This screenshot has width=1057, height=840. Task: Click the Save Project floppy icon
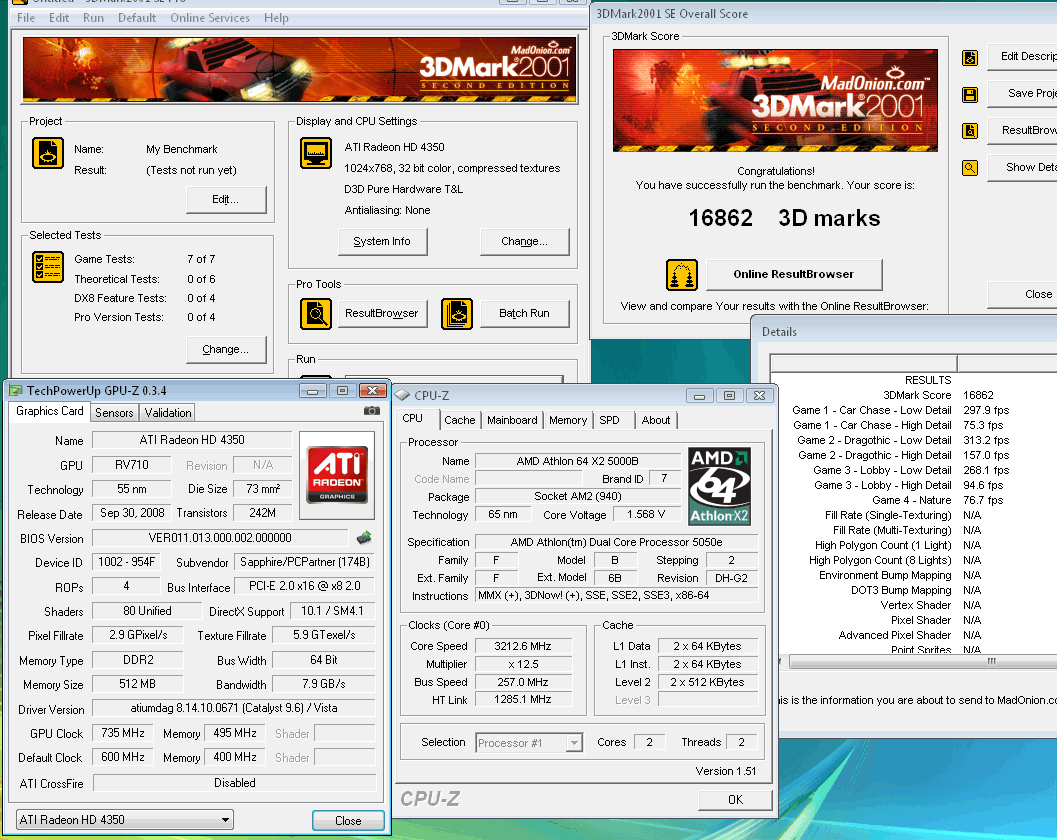point(970,94)
